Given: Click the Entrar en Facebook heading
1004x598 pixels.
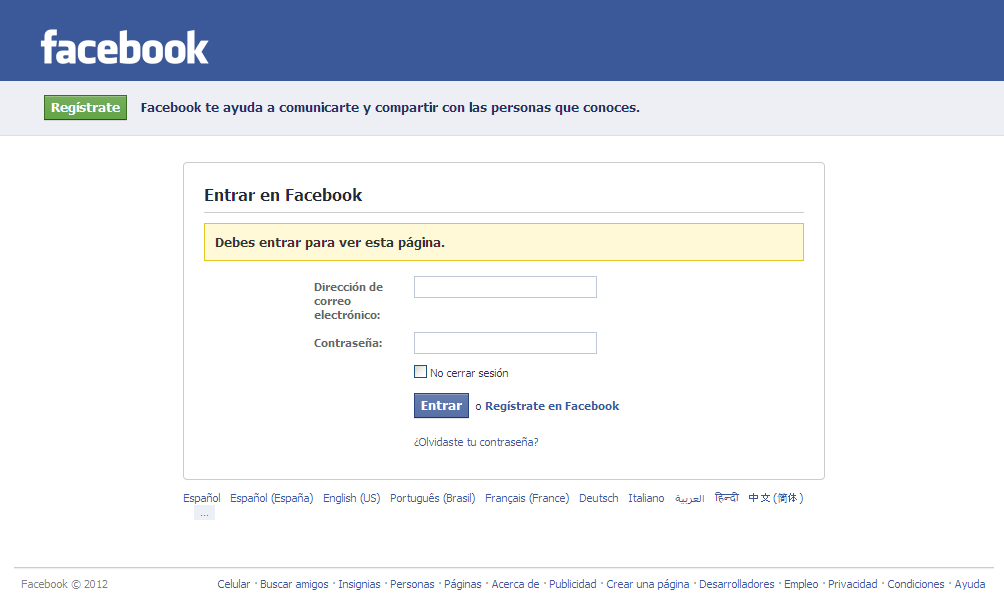Looking at the screenshot, I should tap(283, 195).
